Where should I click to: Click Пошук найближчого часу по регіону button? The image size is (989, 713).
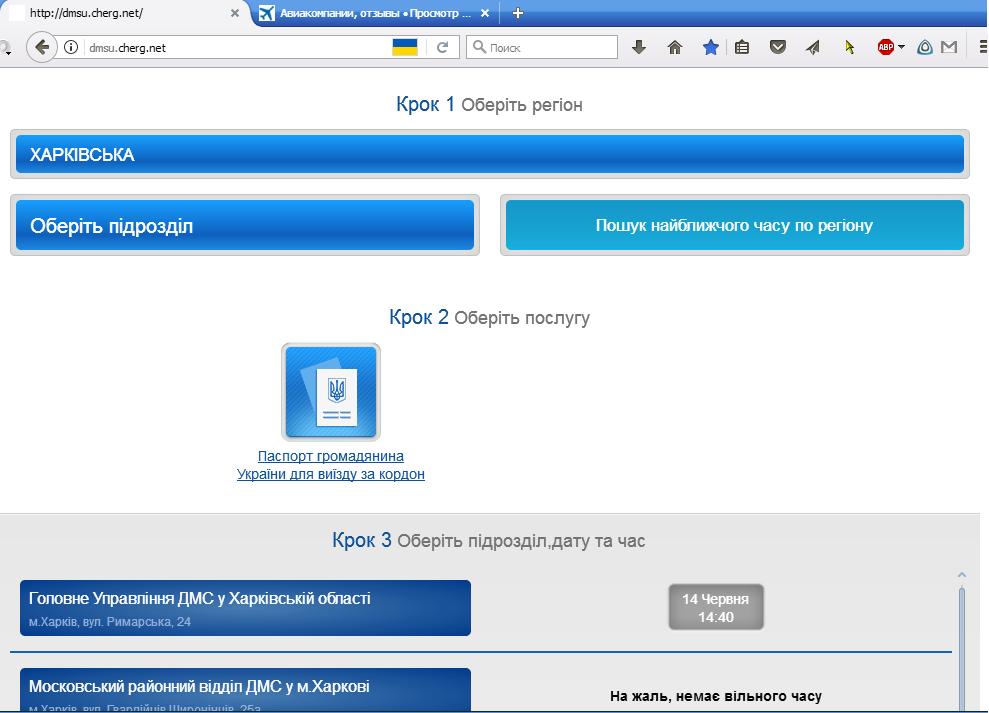tap(734, 226)
